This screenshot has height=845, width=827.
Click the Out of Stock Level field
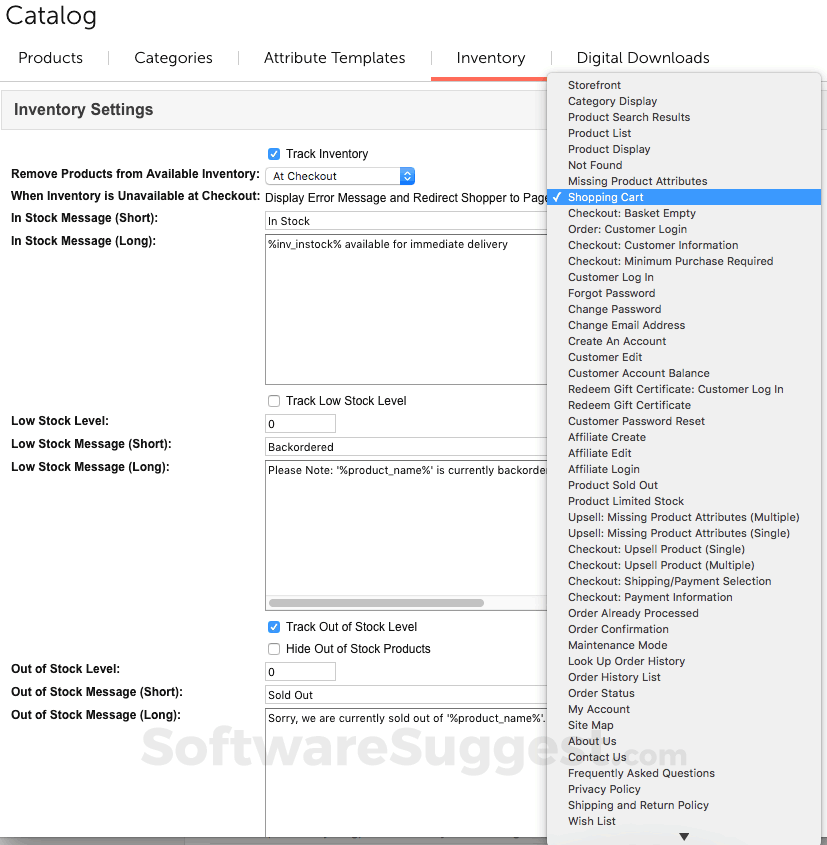tap(300, 672)
